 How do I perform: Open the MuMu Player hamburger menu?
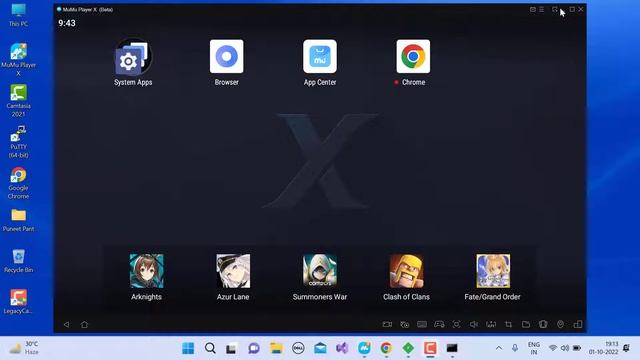pyautogui.click(x=542, y=9)
